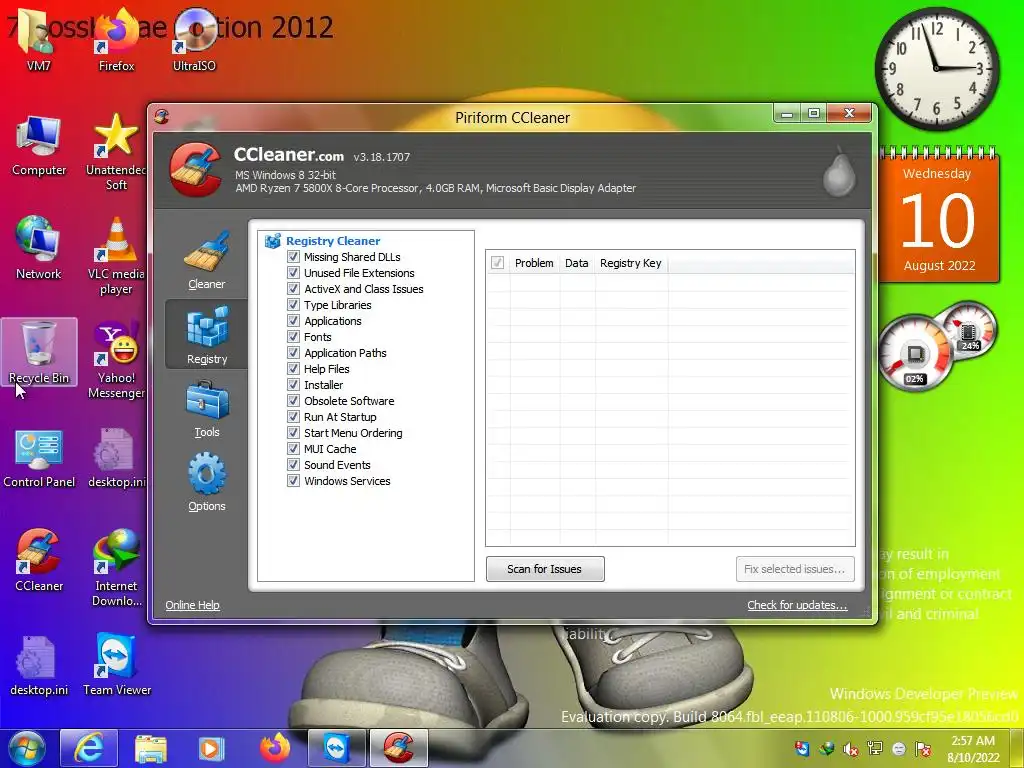Uncheck Unused File Extensions

[293, 272]
